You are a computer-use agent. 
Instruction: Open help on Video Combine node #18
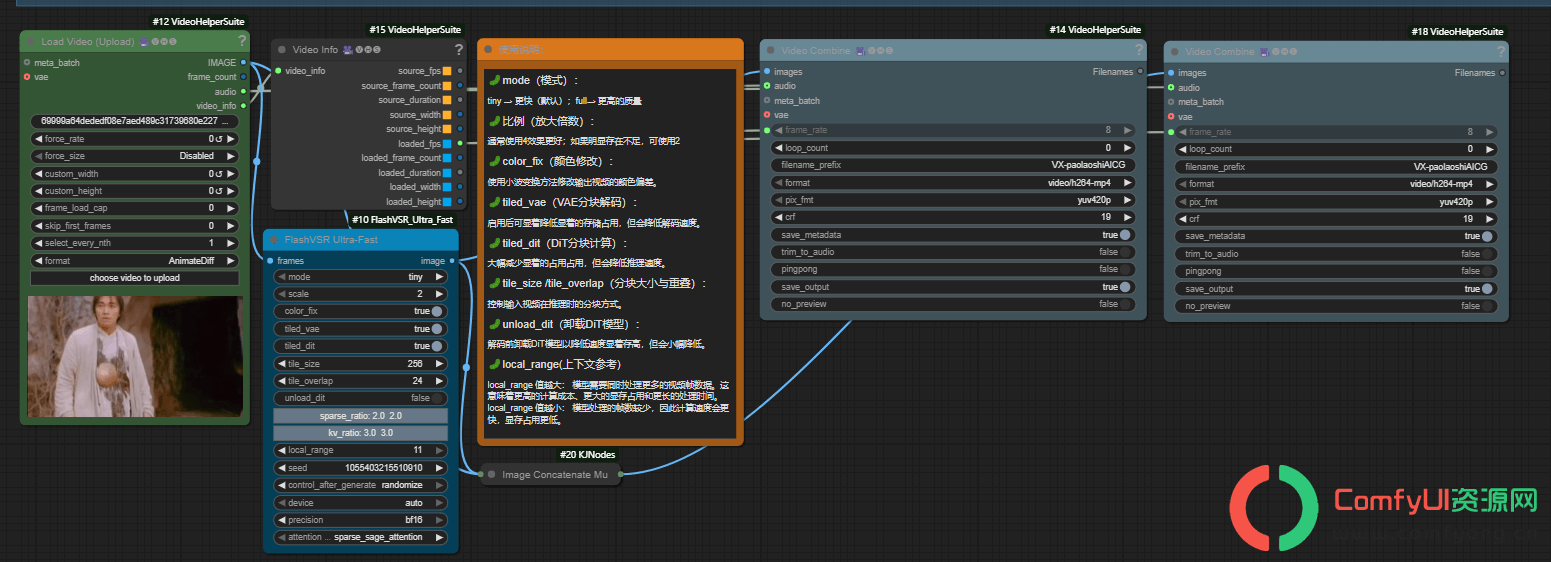(x=1500, y=51)
